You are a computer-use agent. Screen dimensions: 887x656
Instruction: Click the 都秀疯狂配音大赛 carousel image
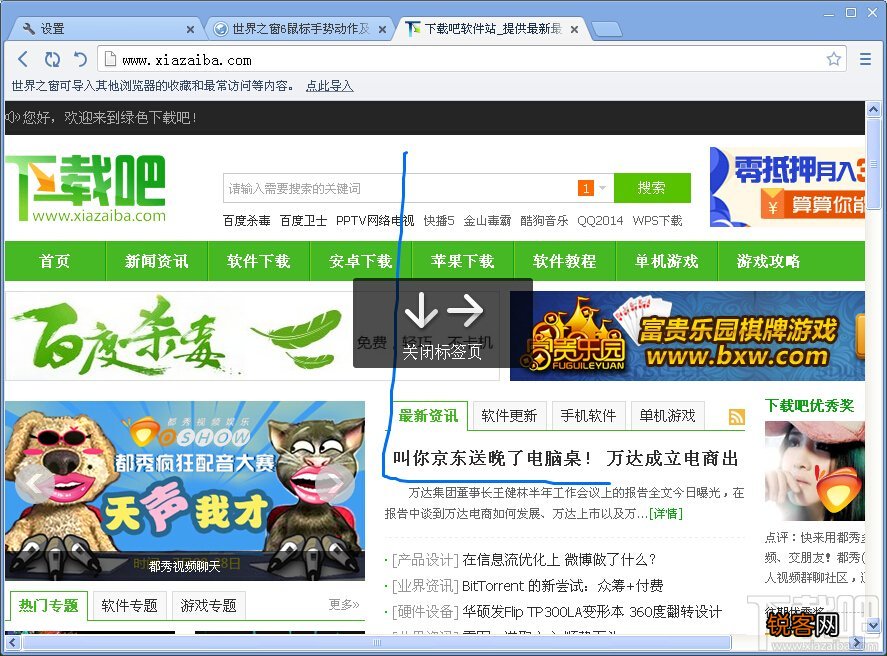click(x=185, y=491)
